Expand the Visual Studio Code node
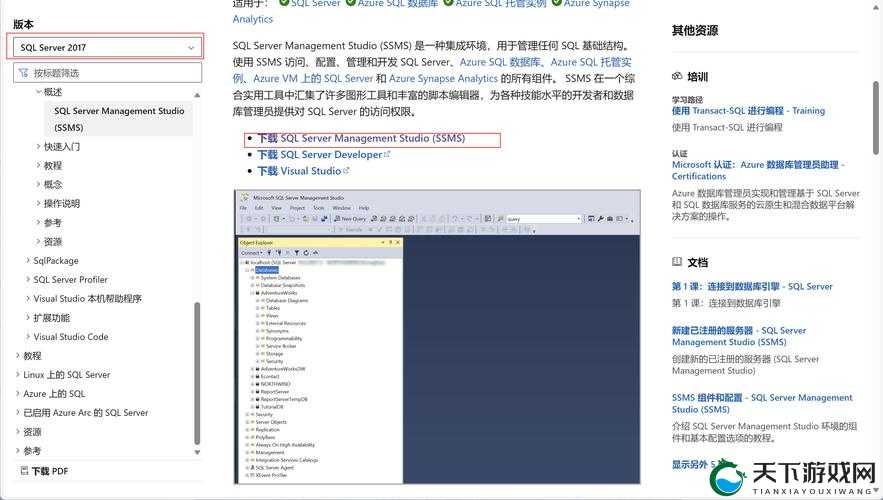The height and width of the screenshot is (500, 883). click(x=28, y=337)
